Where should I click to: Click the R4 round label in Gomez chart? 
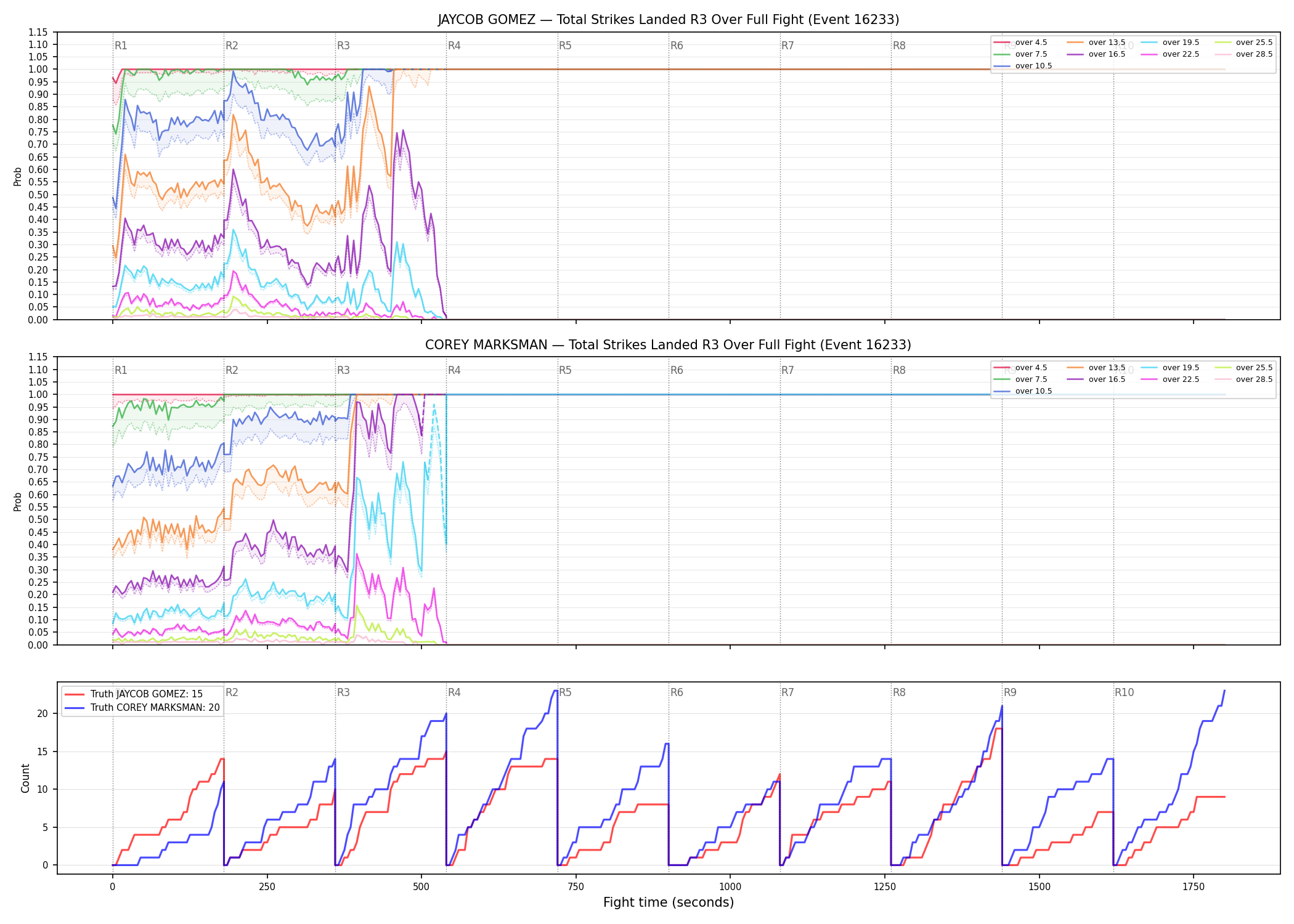pyautogui.click(x=454, y=46)
